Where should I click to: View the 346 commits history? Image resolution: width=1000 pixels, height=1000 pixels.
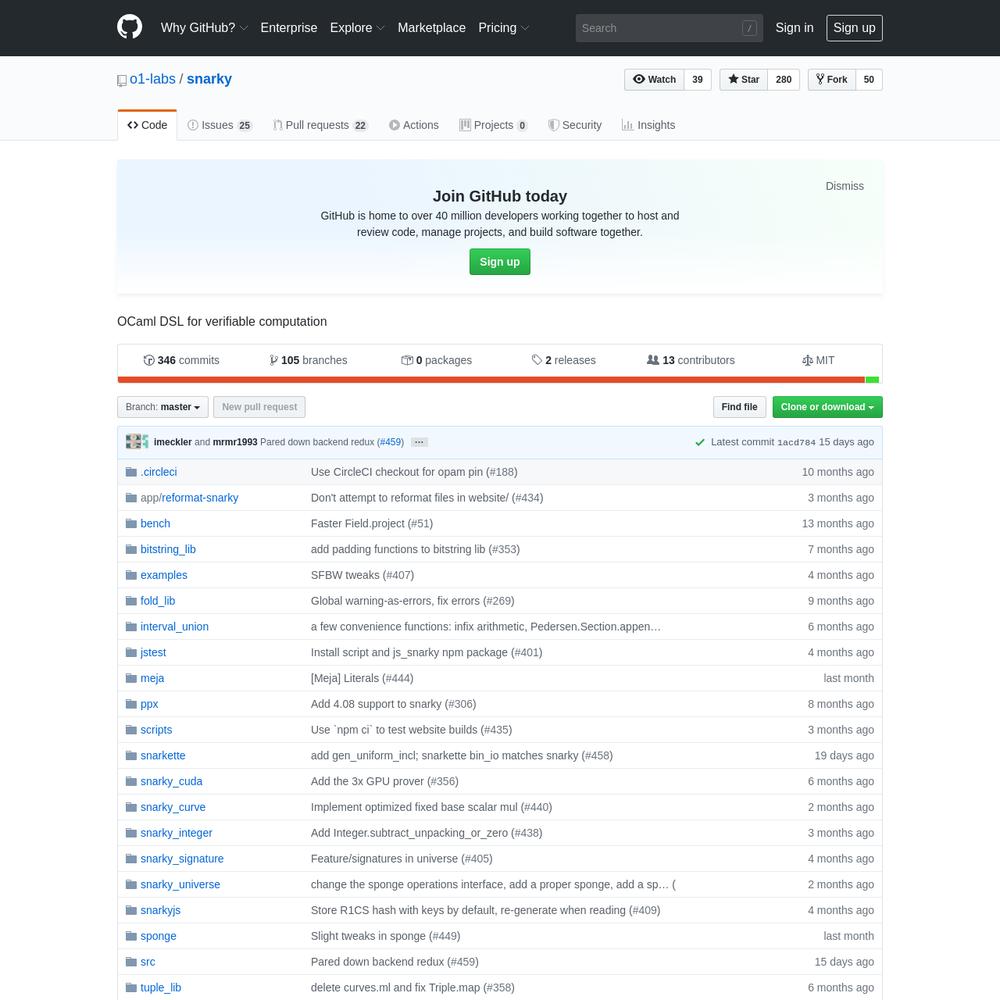point(181,360)
